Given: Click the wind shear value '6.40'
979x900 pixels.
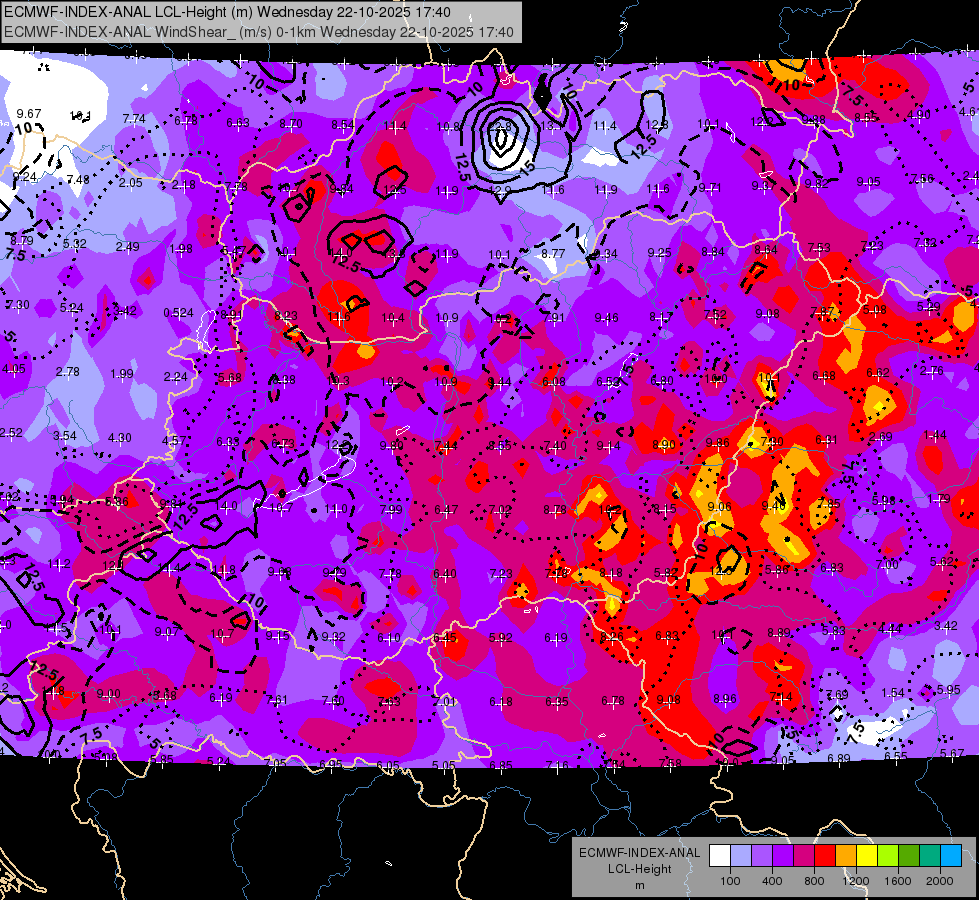Looking at the screenshot, I should [445, 573].
